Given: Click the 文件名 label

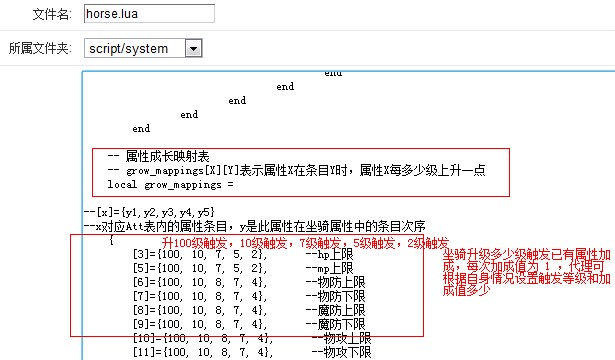Looking at the screenshot, I should click(x=52, y=15).
